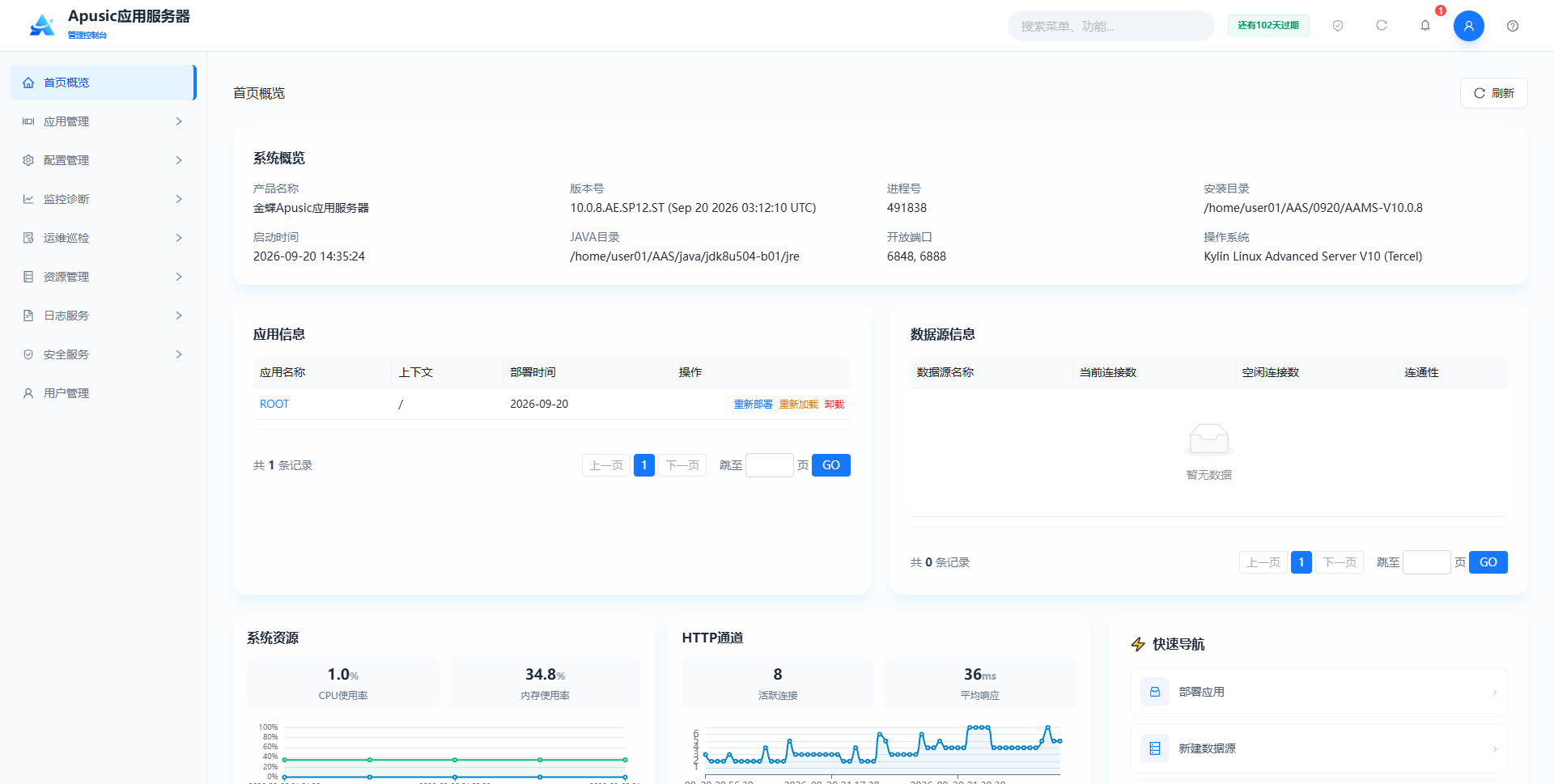Click the 还有102天过期 license badge
This screenshot has width=1554, height=784.
pos(1268,26)
